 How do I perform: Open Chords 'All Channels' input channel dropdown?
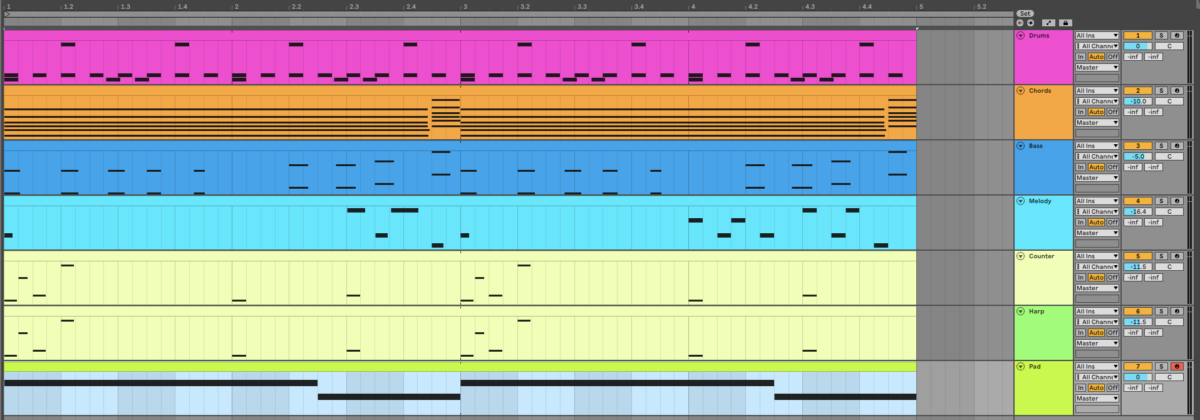coord(1097,101)
